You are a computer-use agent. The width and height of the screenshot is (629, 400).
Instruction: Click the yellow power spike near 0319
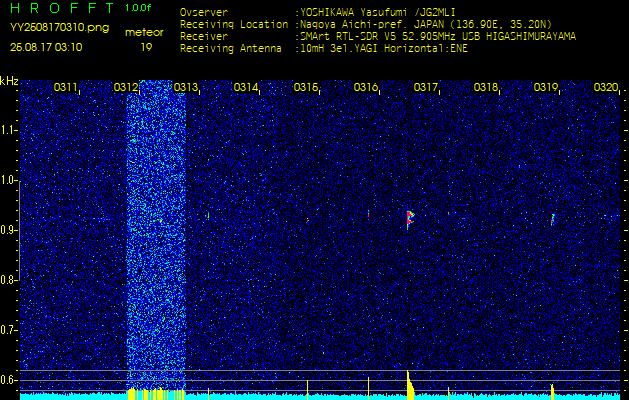[552, 391]
